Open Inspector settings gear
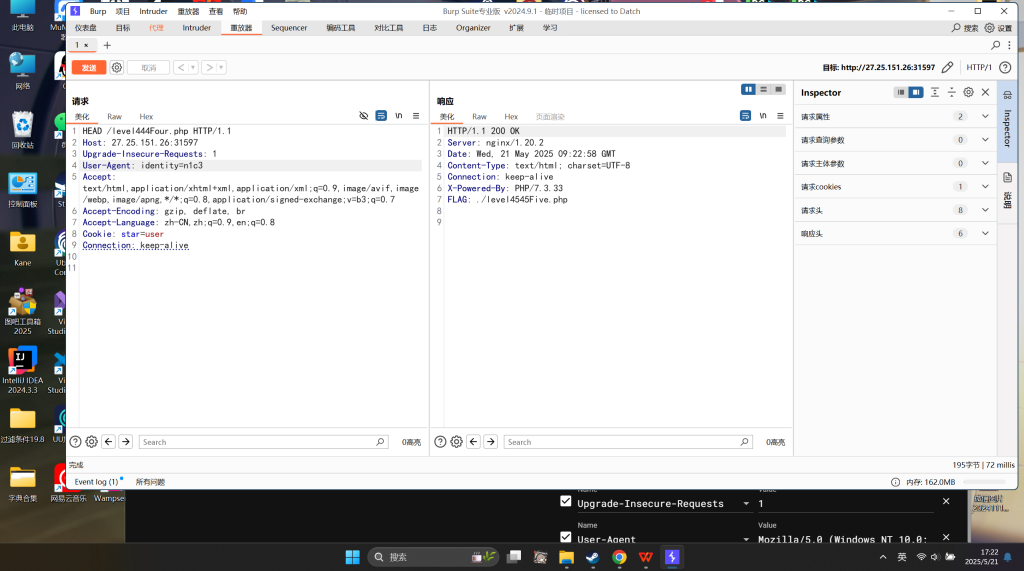 tap(968, 93)
